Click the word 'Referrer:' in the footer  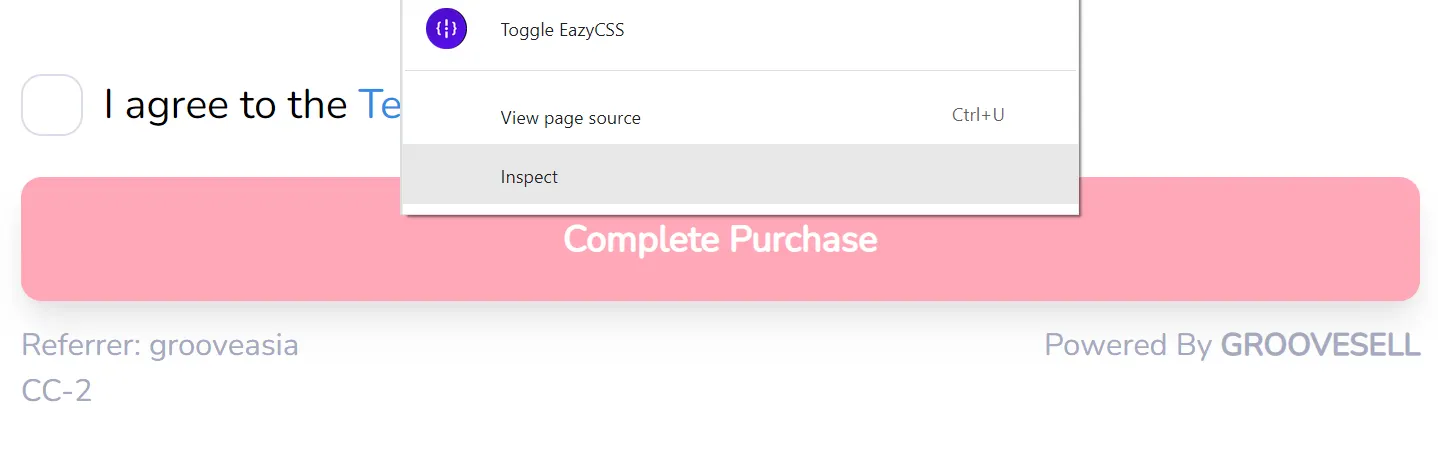(81, 345)
